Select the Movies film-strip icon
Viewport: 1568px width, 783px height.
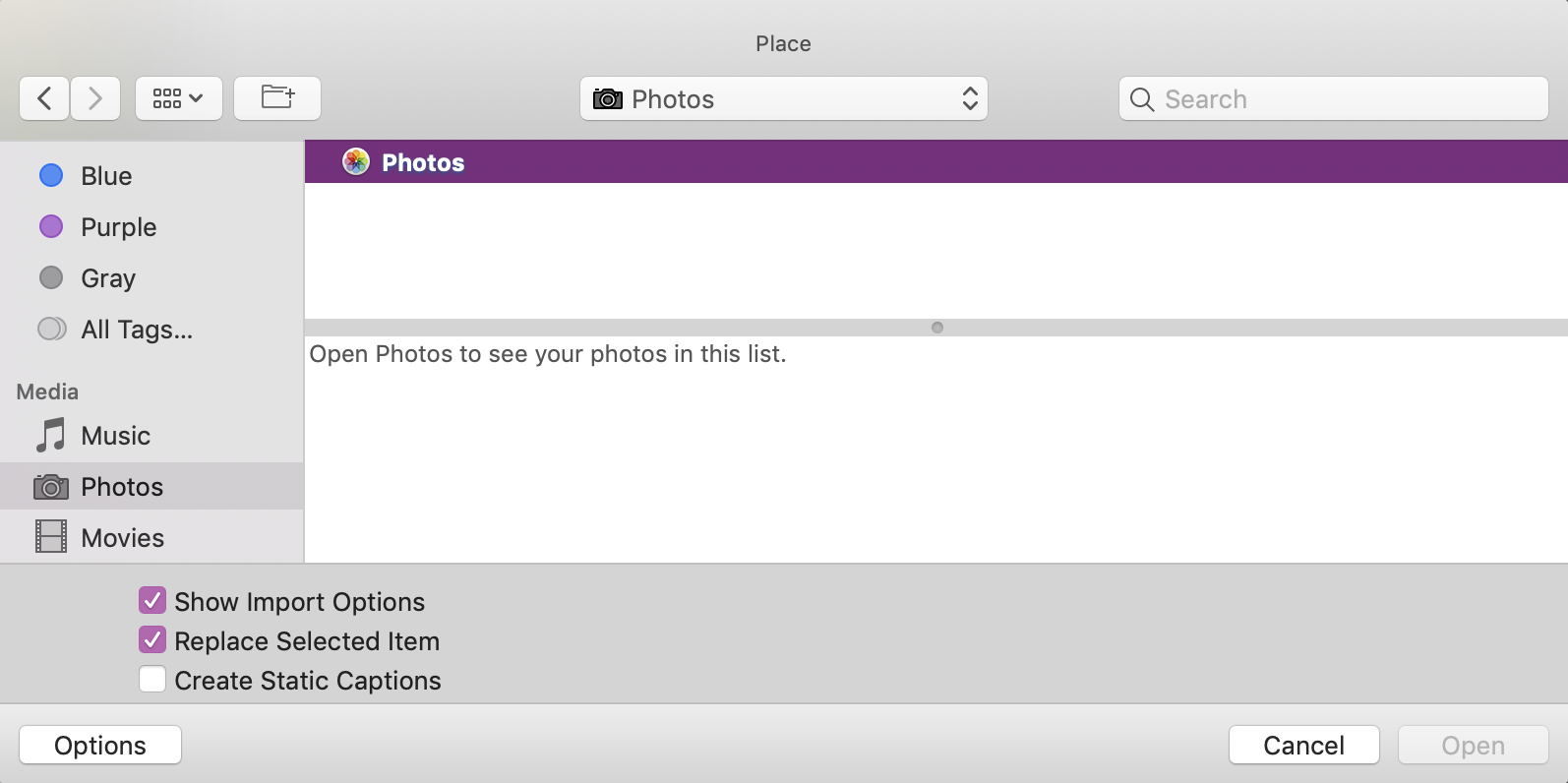pyautogui.click(x=50, y=537)
